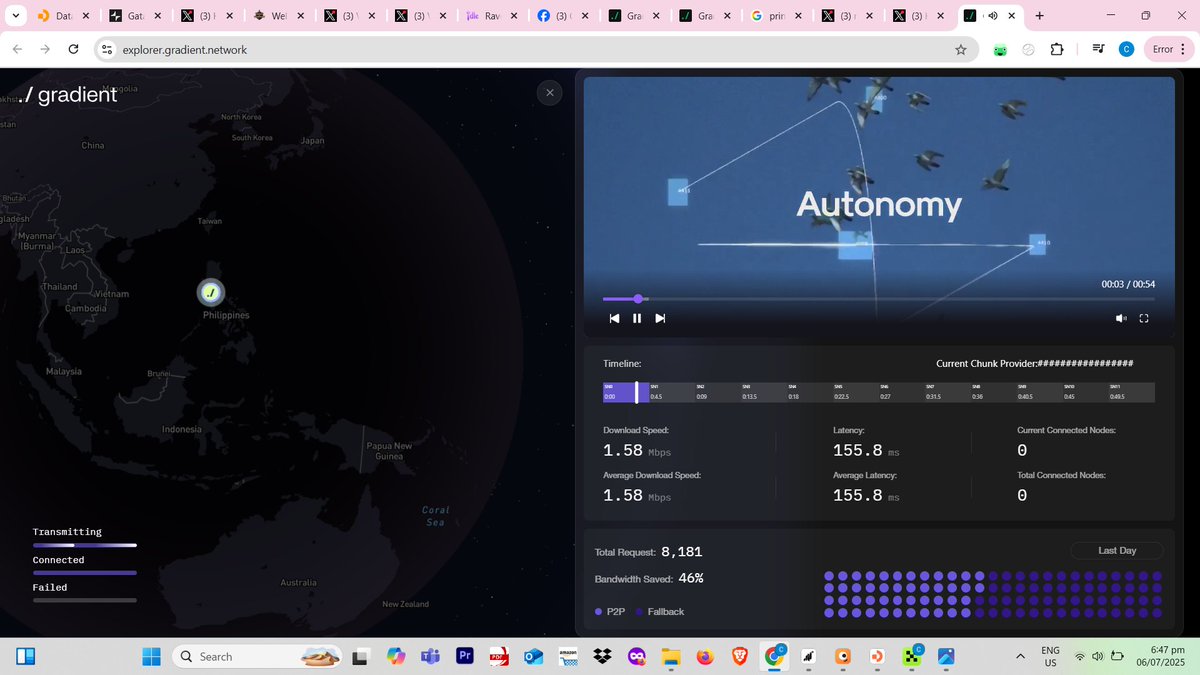Reload the current page
The height and width of the screenshot is (675, 1200).
(73, 49)
